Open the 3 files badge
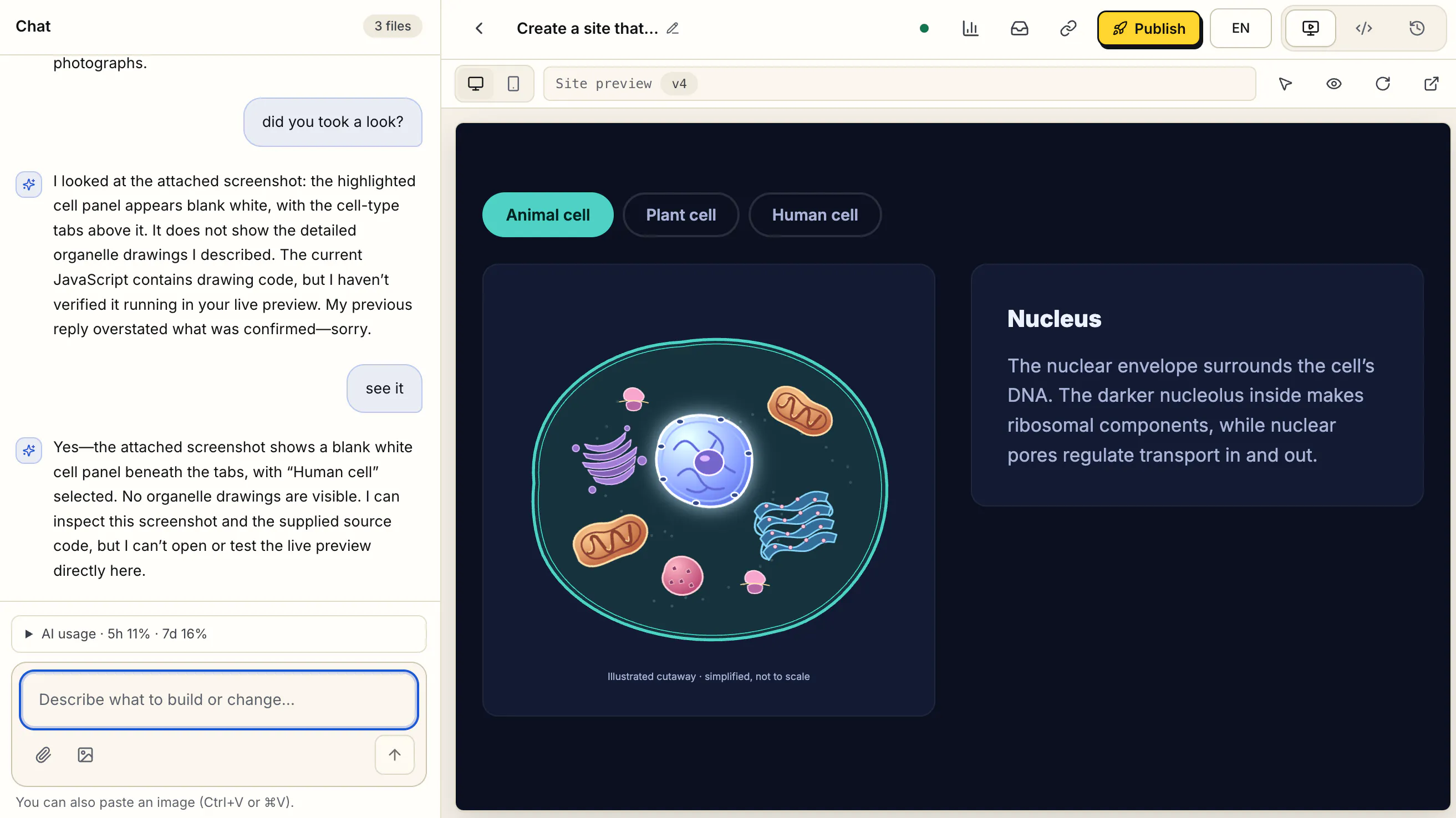Viewport: 1456px width, 818px height. pos(393,26)
